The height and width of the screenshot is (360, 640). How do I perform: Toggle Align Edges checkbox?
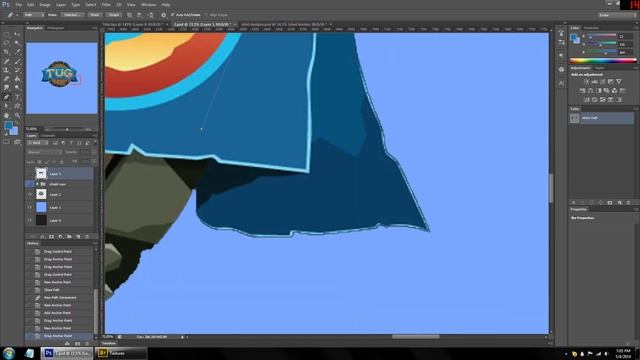(x=207, y=15)
